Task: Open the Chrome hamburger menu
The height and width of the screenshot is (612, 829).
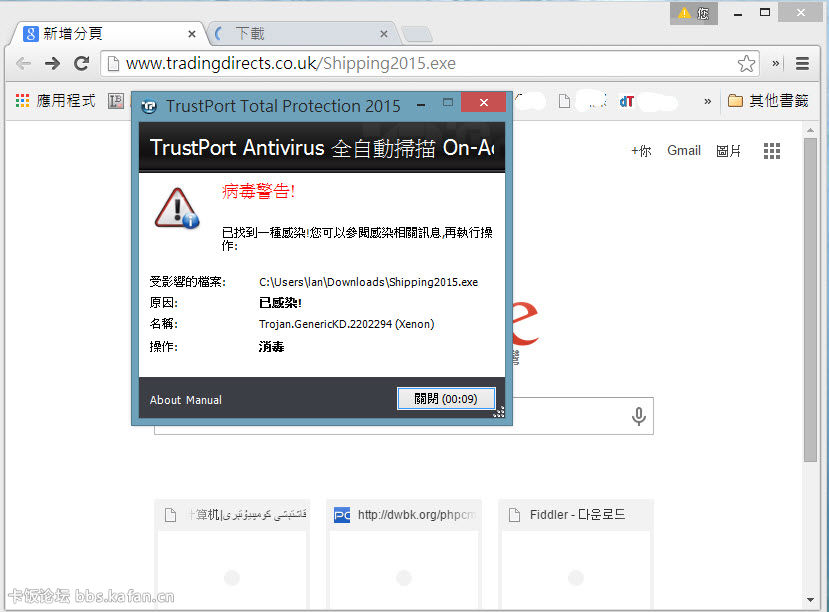Action: (x=802, y=63)
